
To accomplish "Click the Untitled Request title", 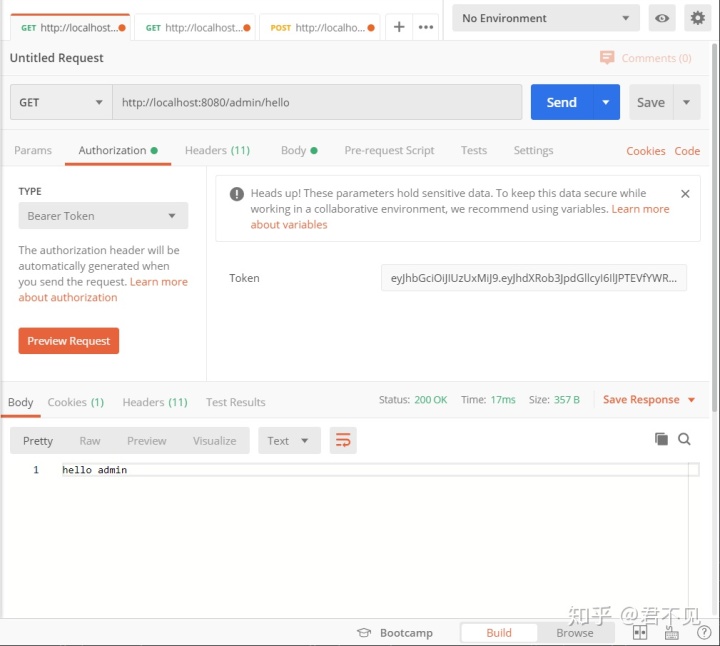I will [56, 58].
